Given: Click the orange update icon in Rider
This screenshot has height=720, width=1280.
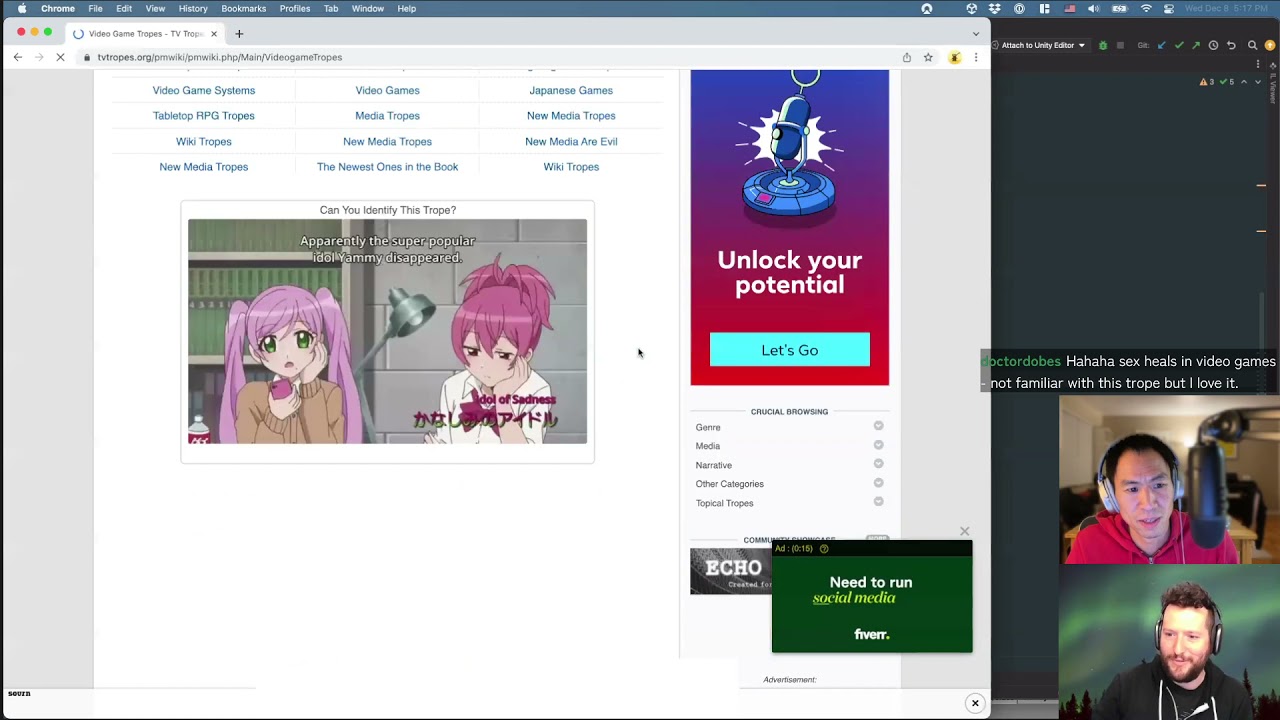Looking at the screenshot, I should point(1270,45).
